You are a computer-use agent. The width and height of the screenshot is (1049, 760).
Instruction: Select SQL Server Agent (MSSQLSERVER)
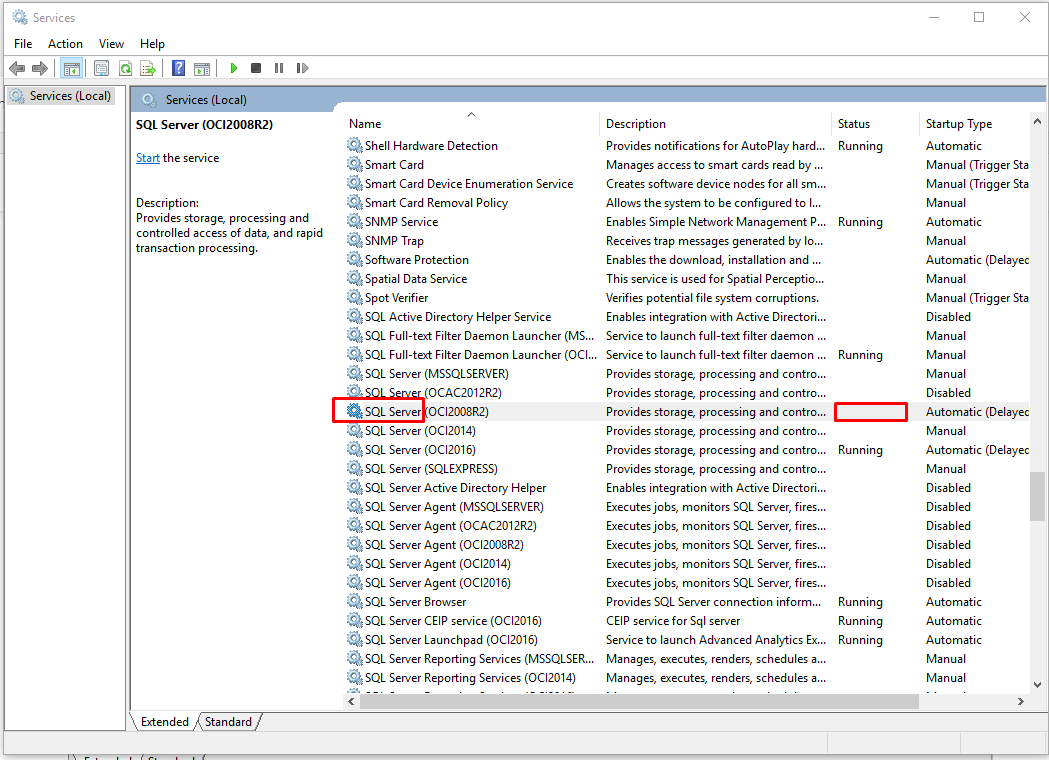pos(688,506)
